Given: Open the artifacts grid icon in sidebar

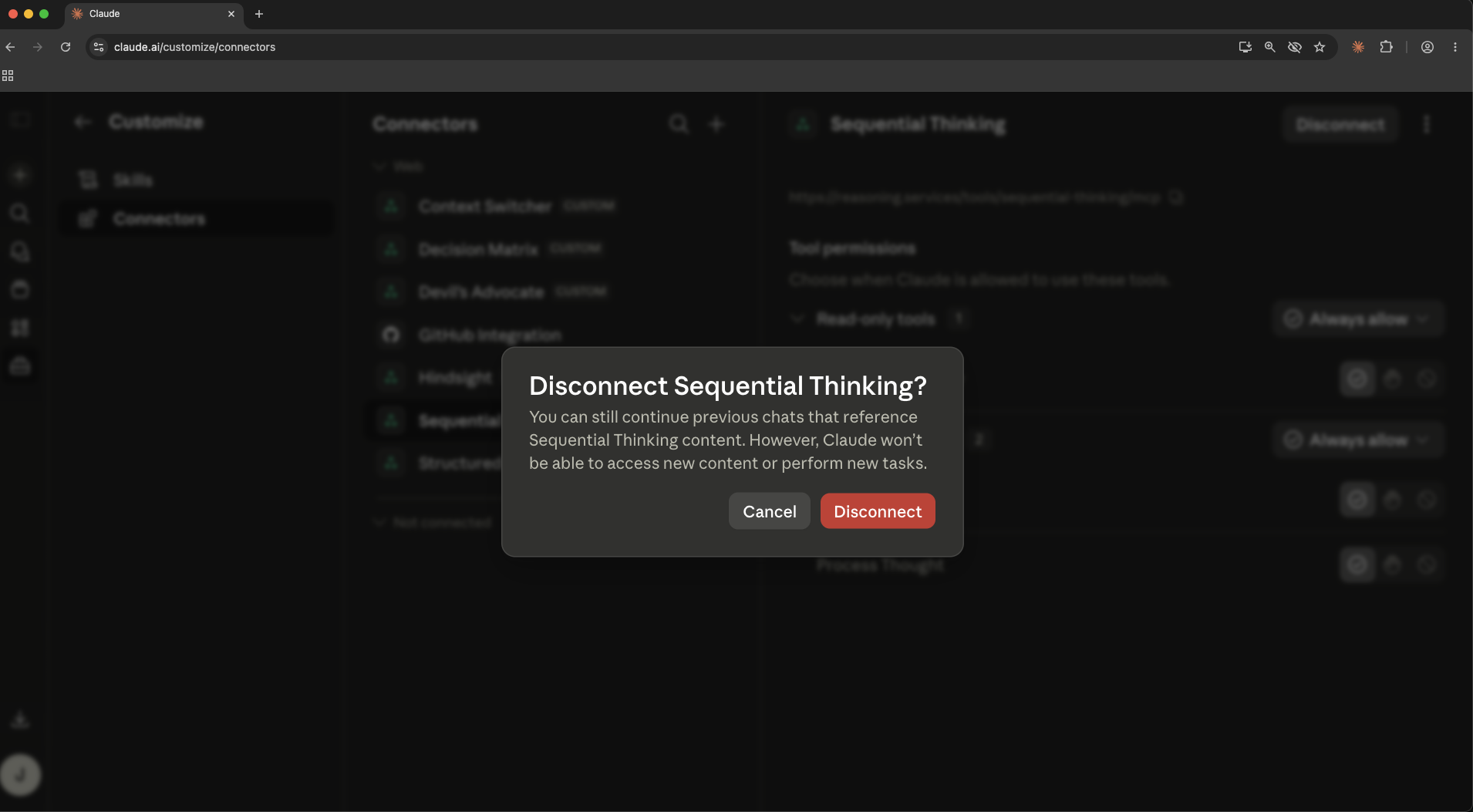Looking at the screenshot, I should pyautogui.click(x=20, y=328).
